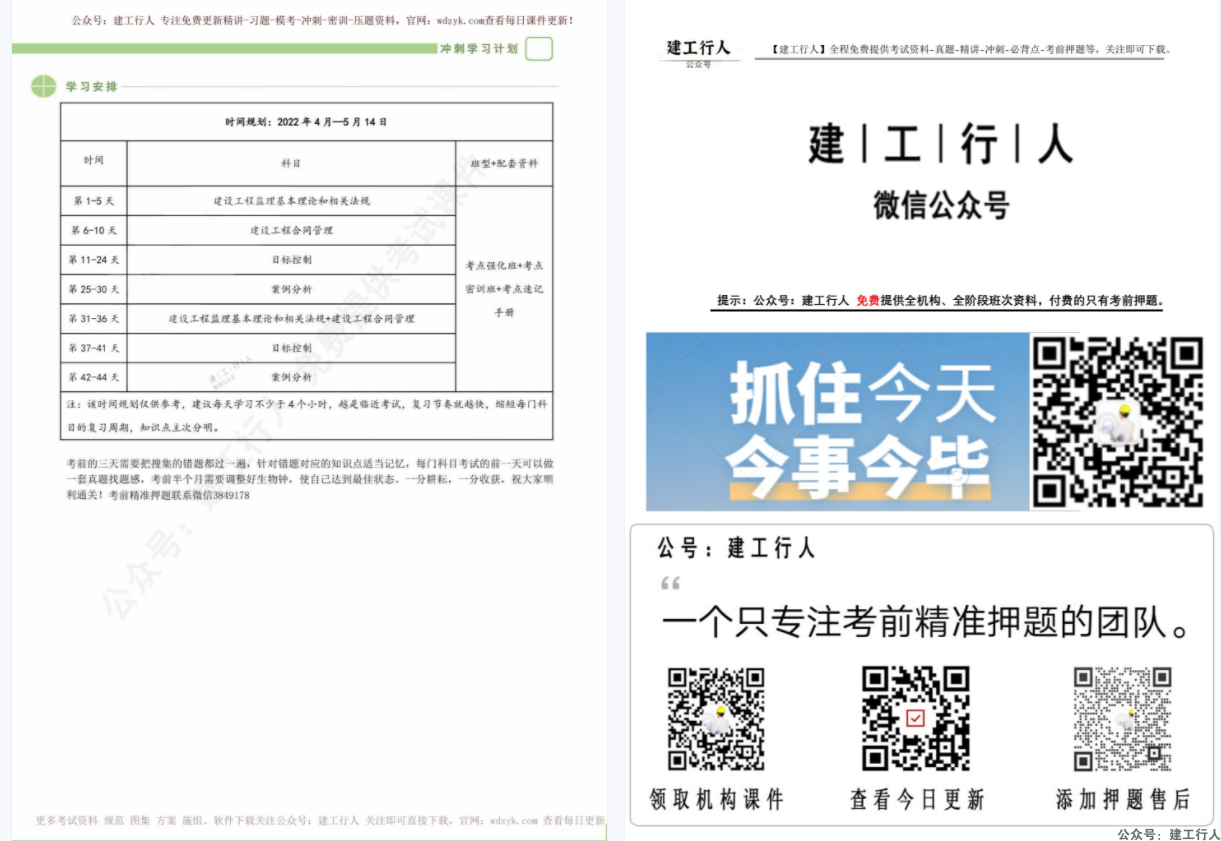Select the QR code above 查看今日更新
The image size is (1221, 841).
tap(916, 719)
